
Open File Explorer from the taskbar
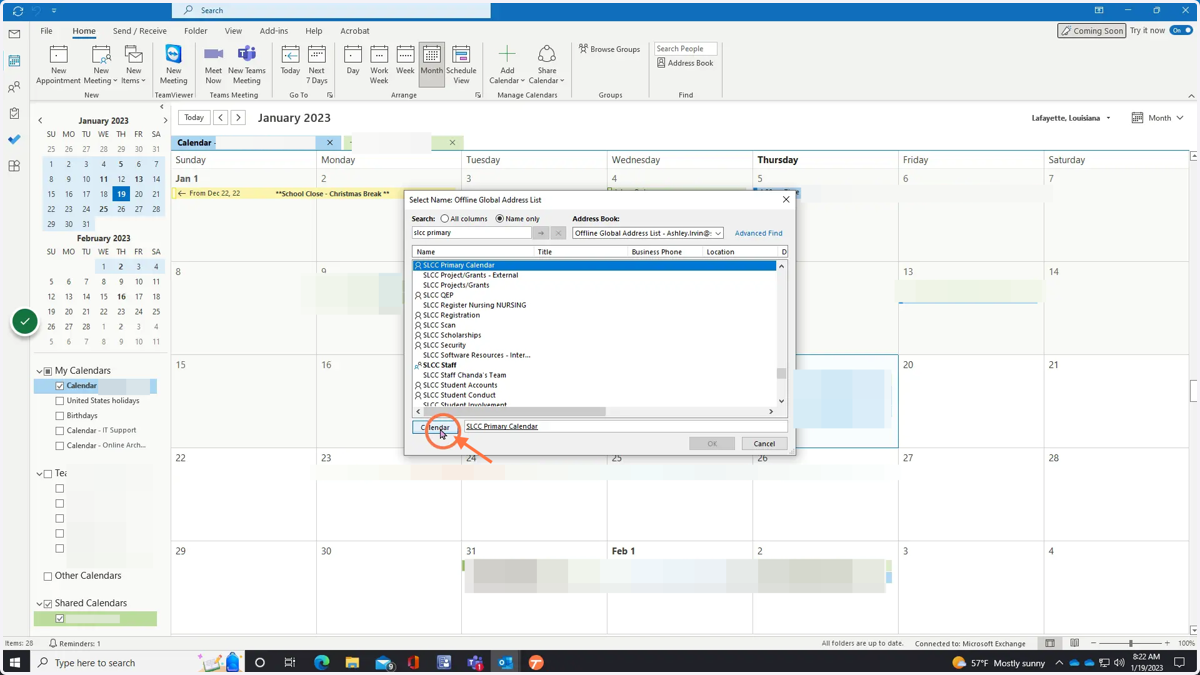tap(352, 663)
